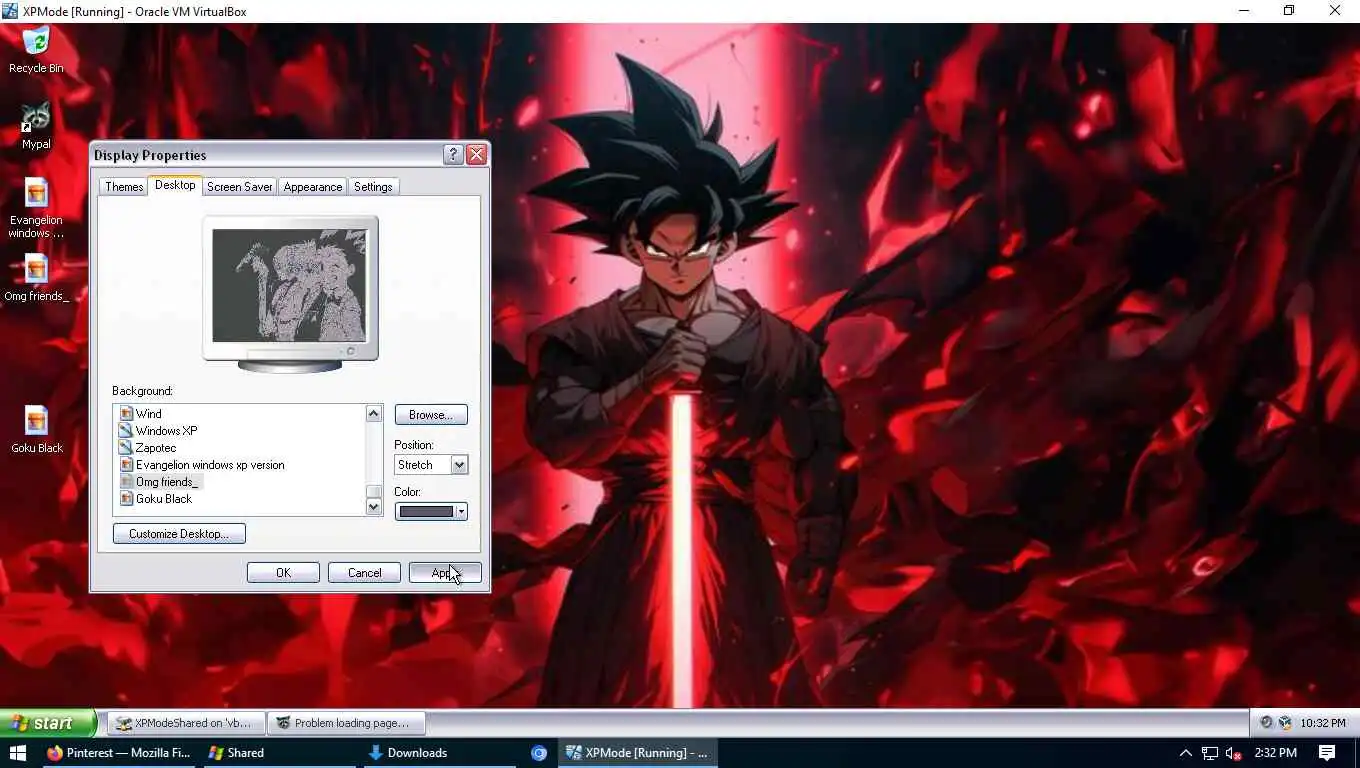Select the Mypal browser desktop icon
The width and height of the screenshot is (1360, 768).
[x=36, y=126]
